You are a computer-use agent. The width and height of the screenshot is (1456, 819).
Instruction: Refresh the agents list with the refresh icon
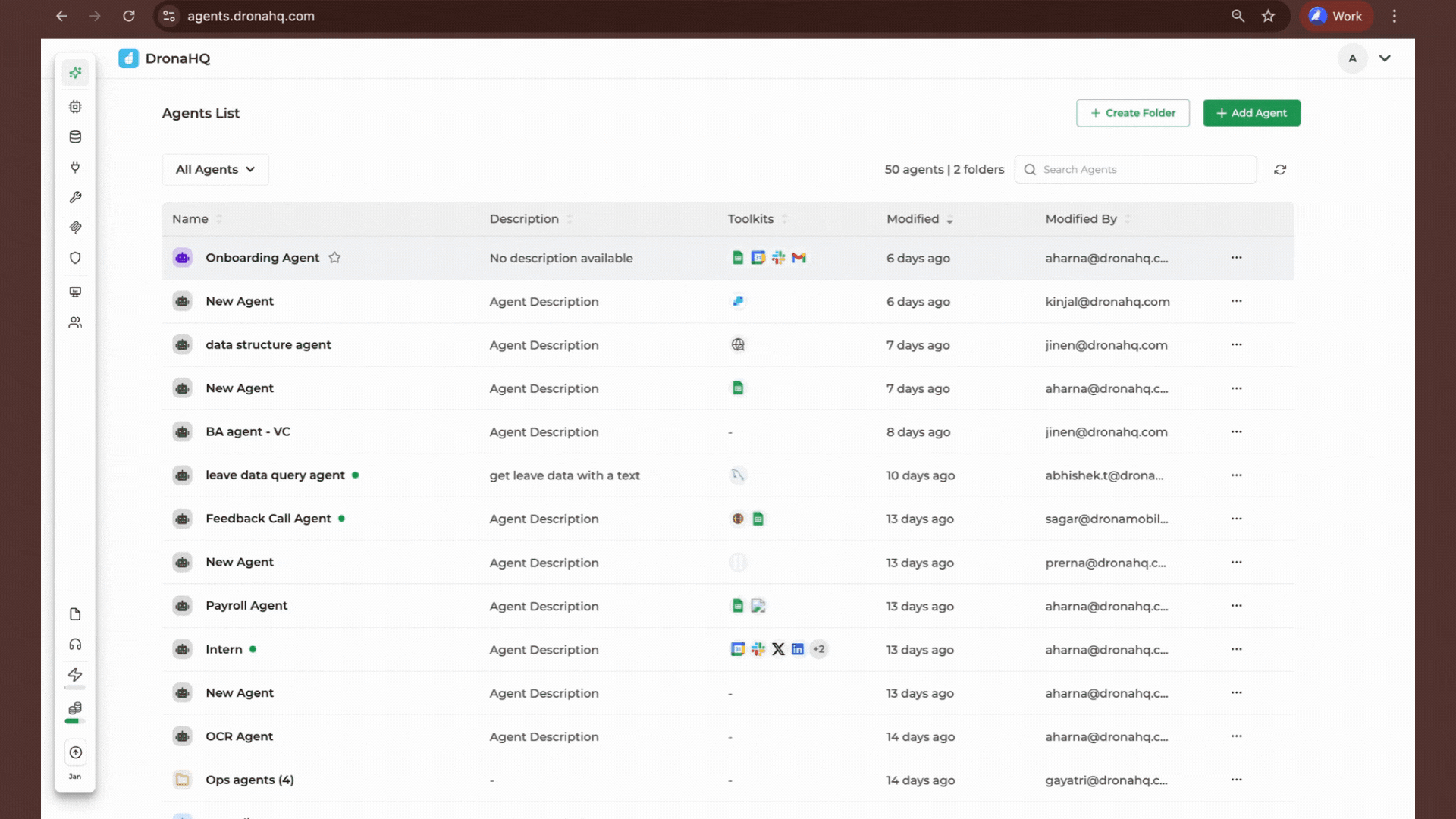pyautogui.click(x=1280, y=169)
